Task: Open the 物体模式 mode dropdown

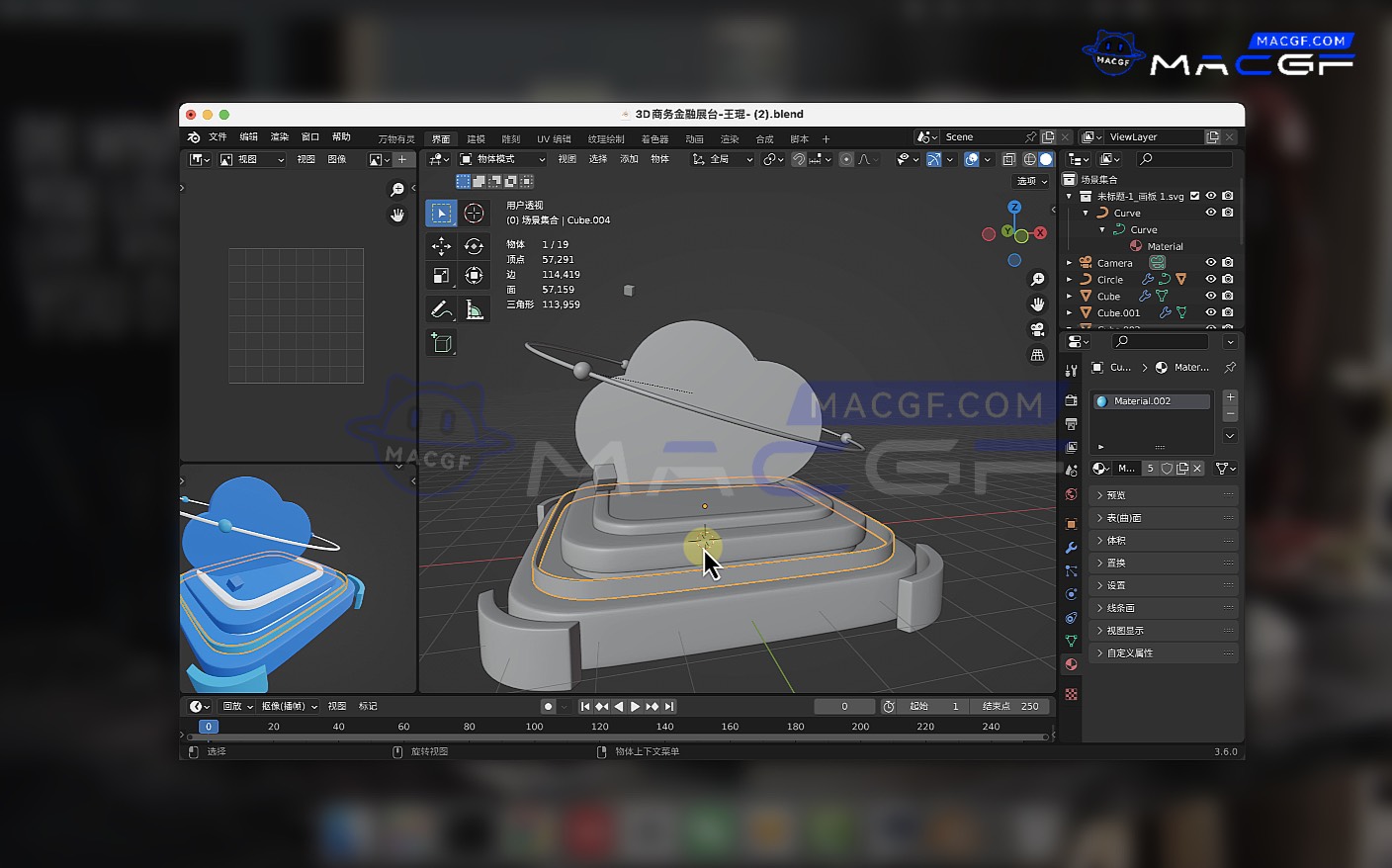Action: click(502, 159)
